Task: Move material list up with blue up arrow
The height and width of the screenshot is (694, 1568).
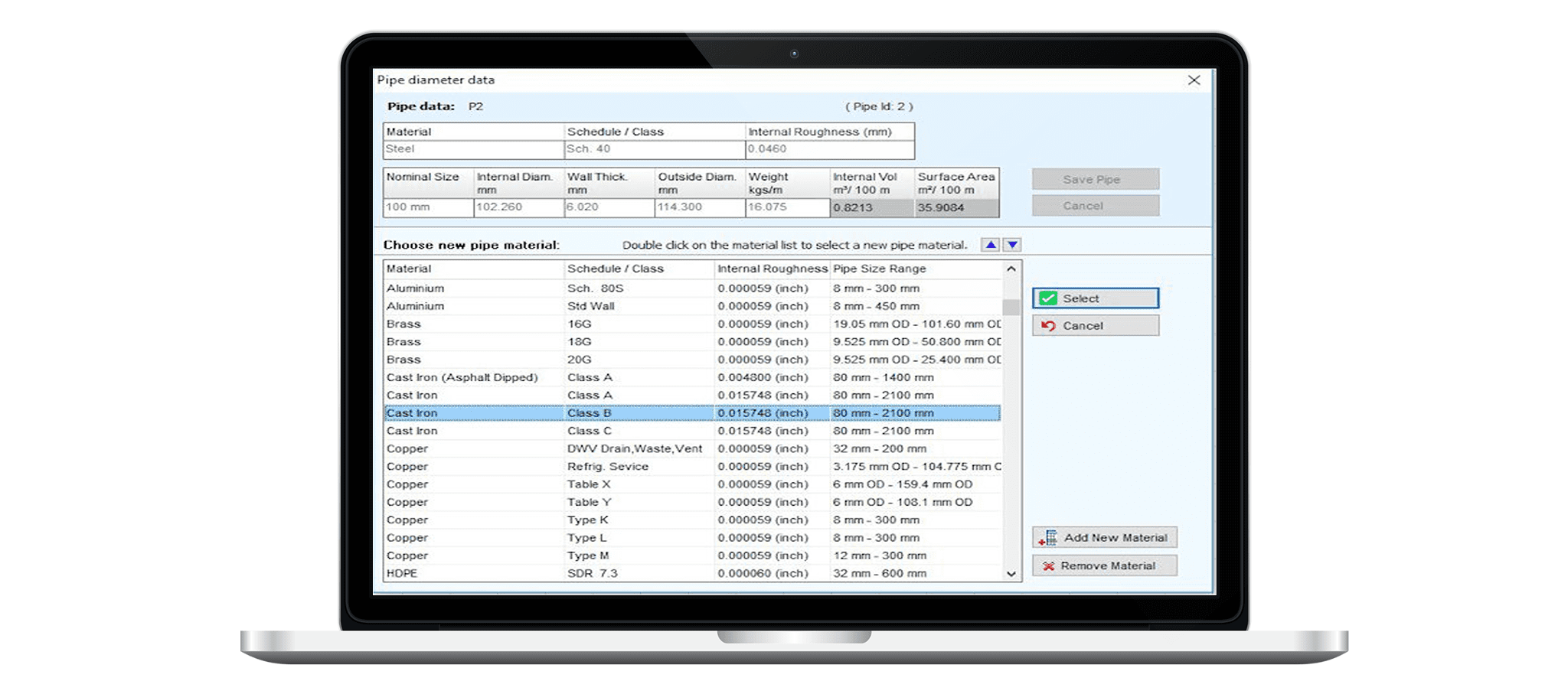Action: [x=991, y=245]
